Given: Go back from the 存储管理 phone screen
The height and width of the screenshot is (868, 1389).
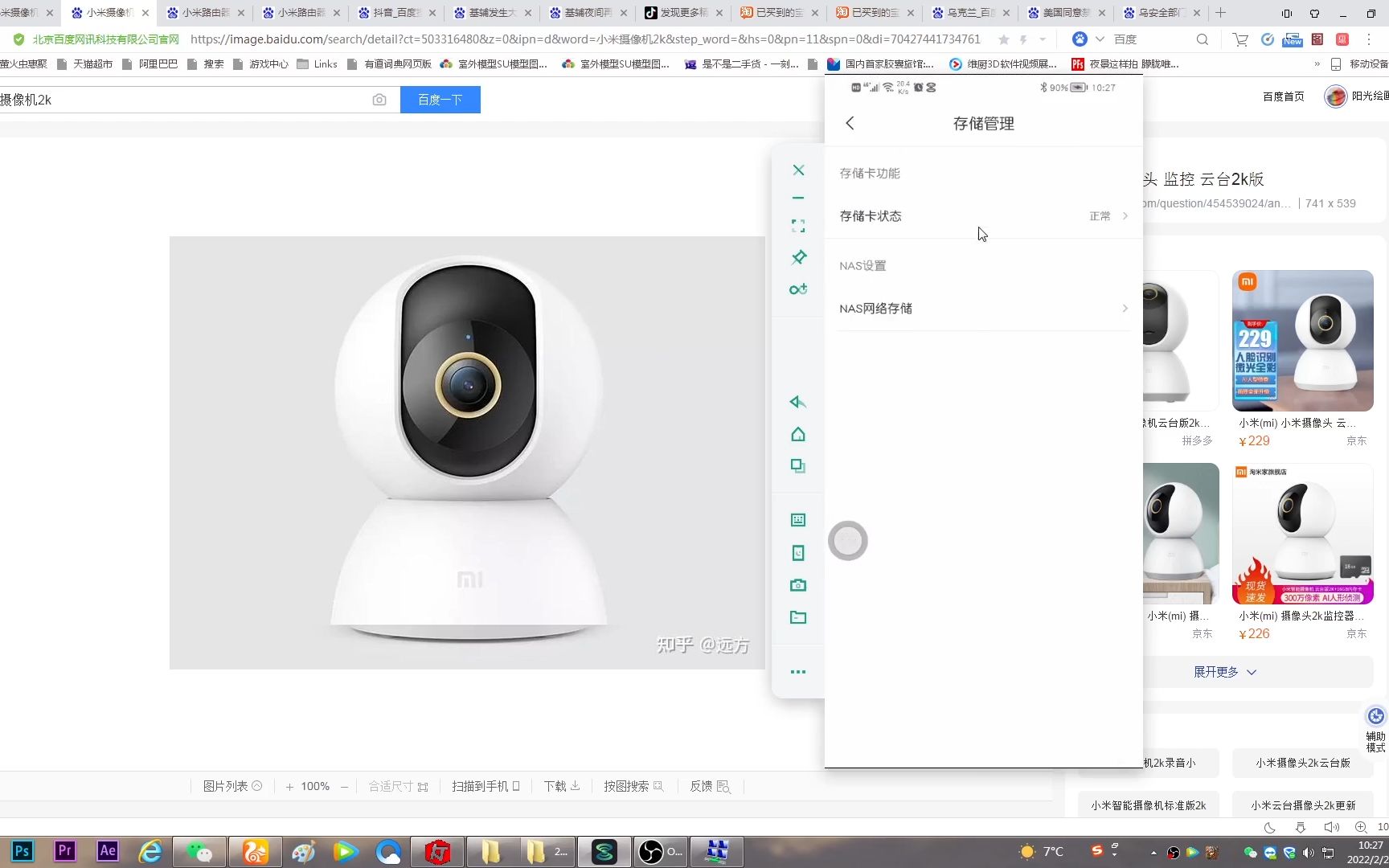Looking at the screenshot, I should (x=850, y=123).
